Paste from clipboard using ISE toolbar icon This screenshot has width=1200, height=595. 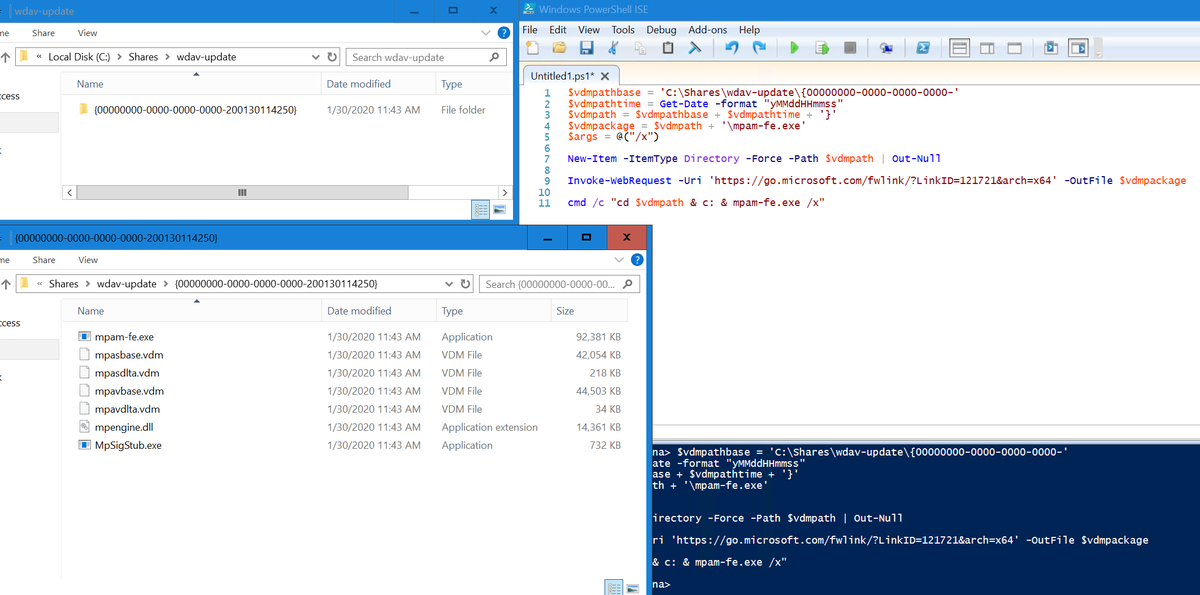coord(668,48)
